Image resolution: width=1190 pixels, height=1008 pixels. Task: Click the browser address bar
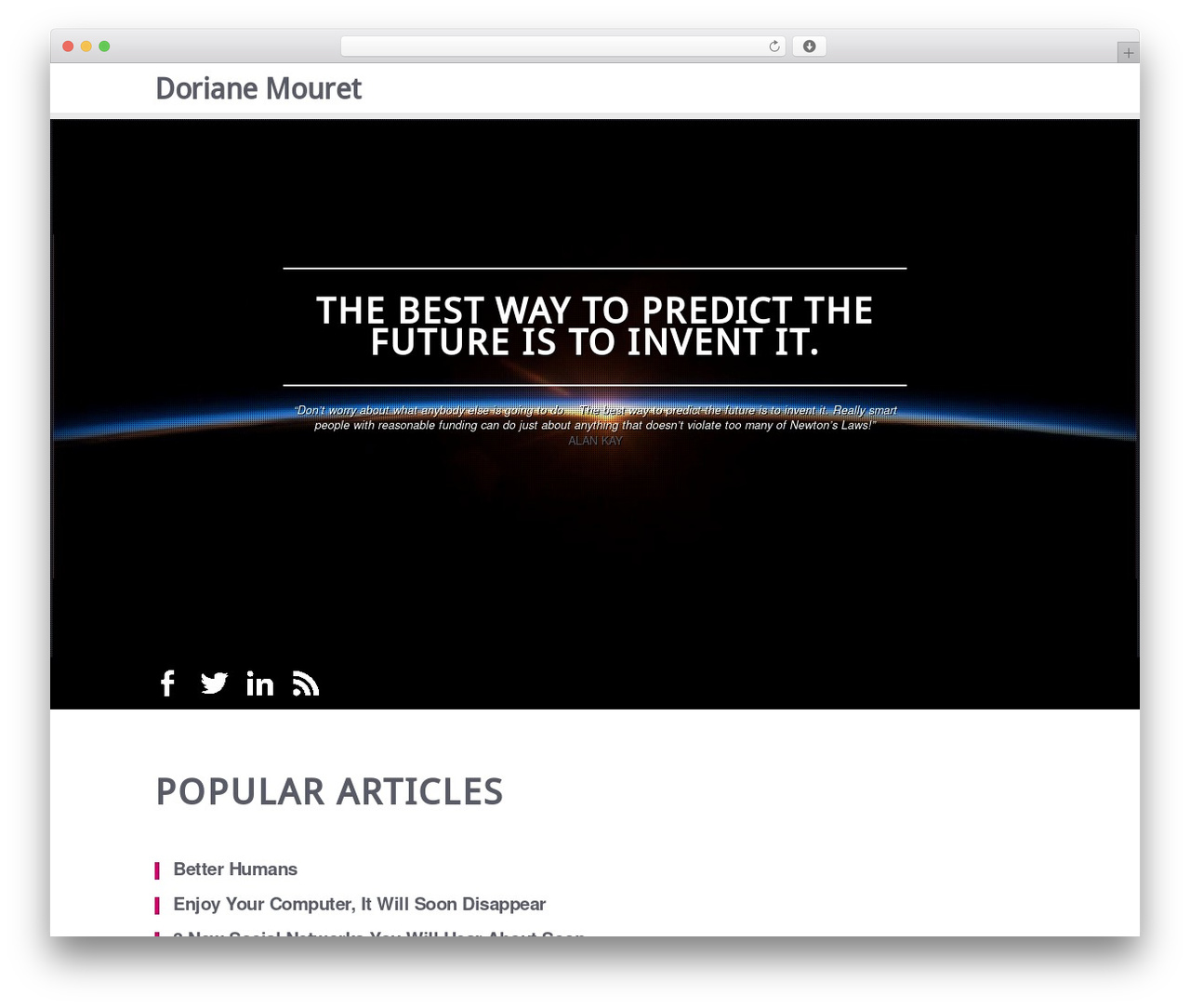pos(563,46)
